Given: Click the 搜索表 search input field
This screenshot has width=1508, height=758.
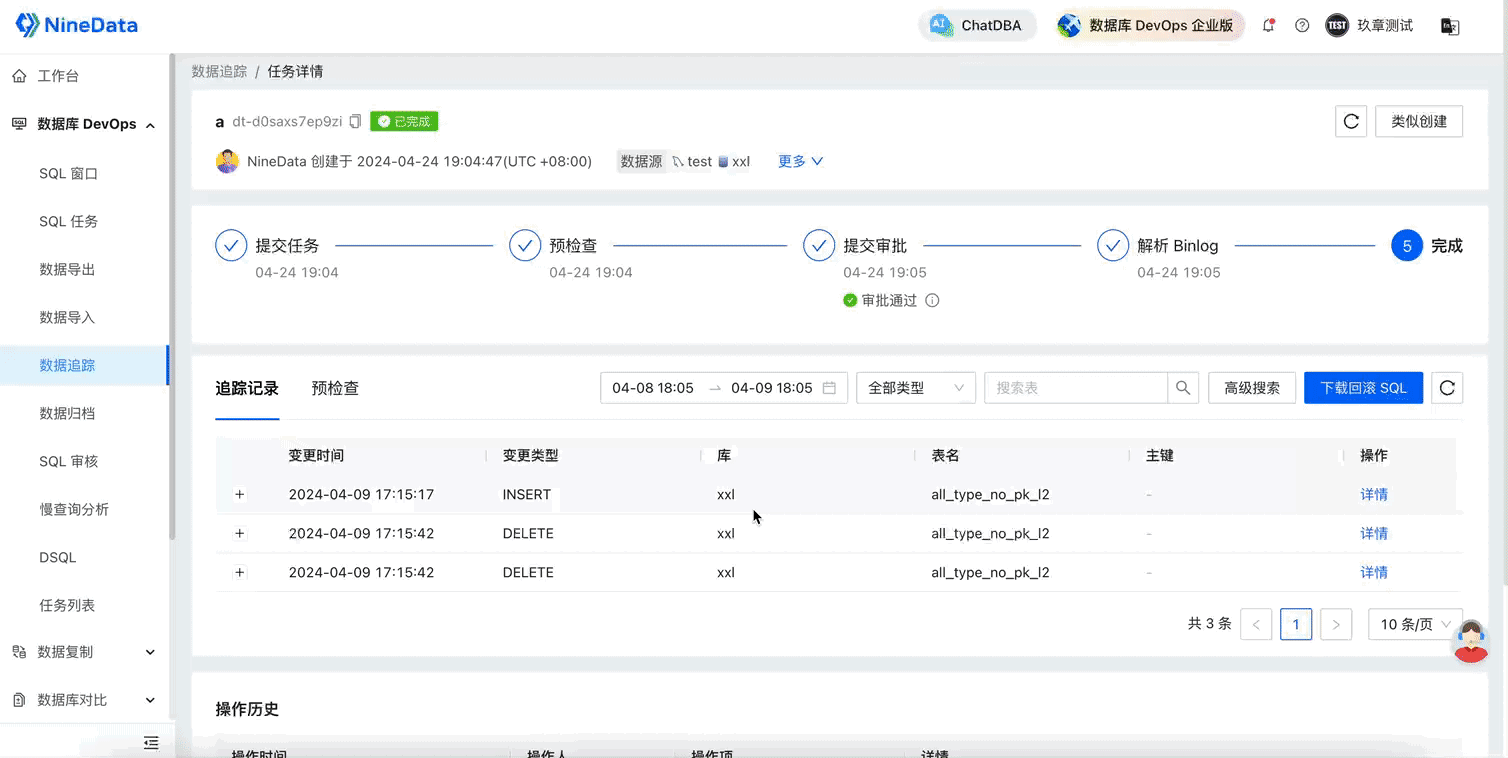Looking at the screenshot, I should (1075, 388).
